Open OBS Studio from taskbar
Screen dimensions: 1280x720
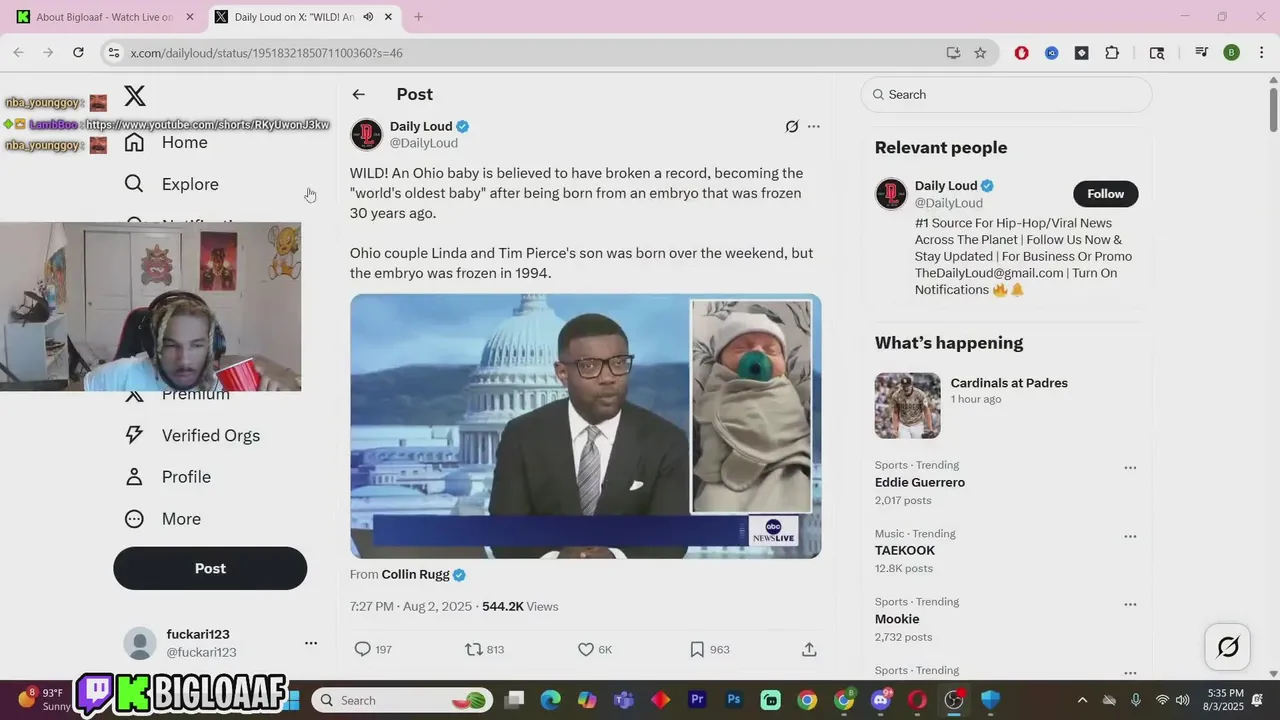point(954,700)
